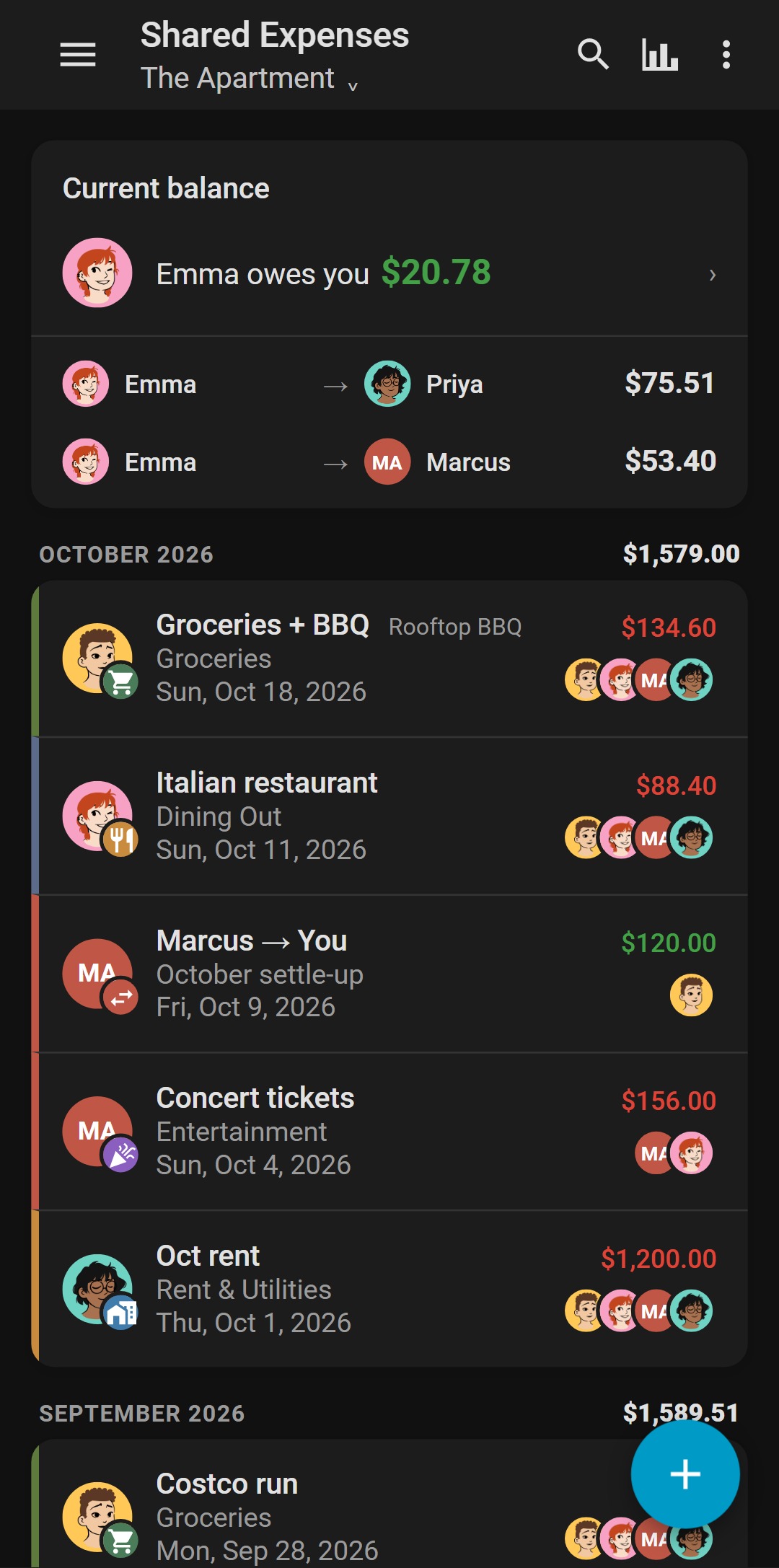Tap the search magnifier icon

(x=593, y=55)
